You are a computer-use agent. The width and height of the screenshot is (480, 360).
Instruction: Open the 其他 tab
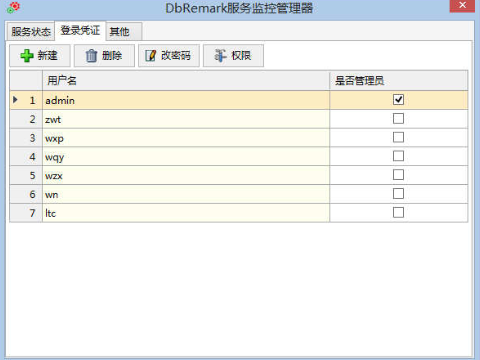(x=124, y=32)
